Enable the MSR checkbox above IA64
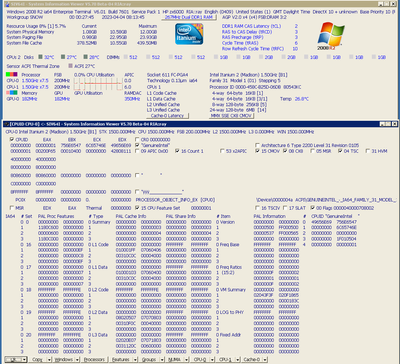 (12, 208)
